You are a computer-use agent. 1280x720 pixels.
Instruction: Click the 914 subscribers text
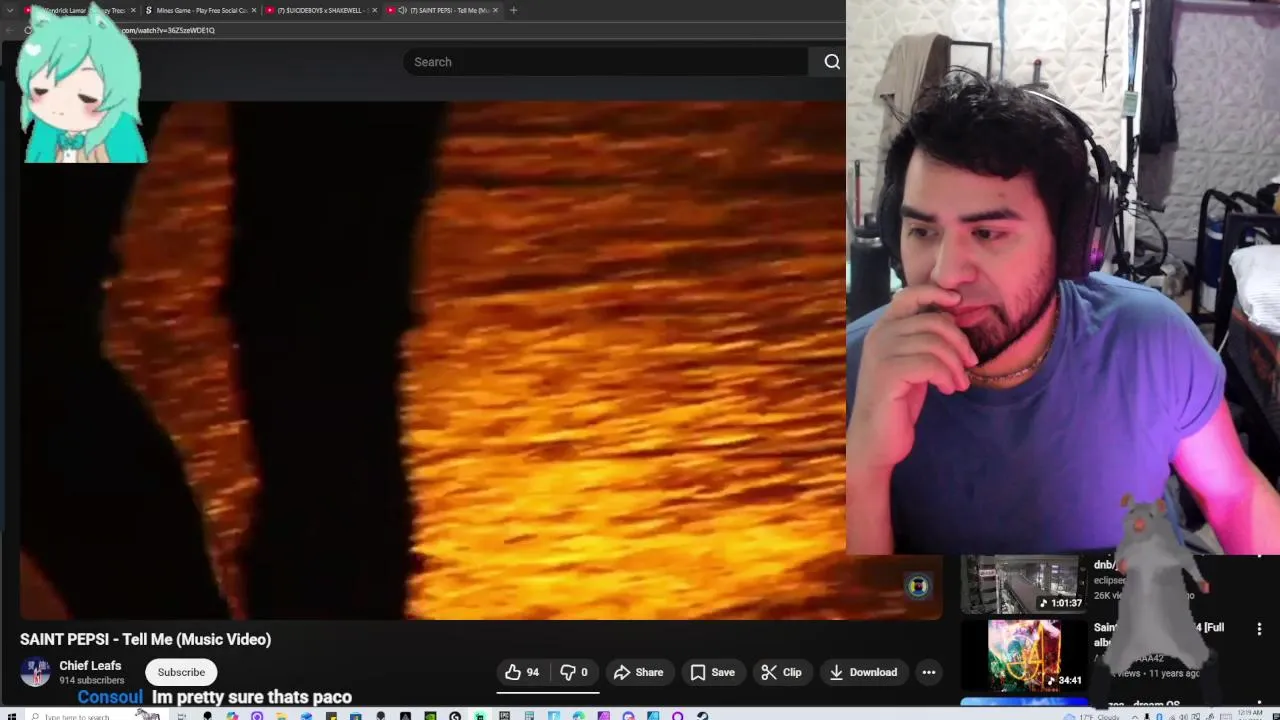click(x=91, y=680)
